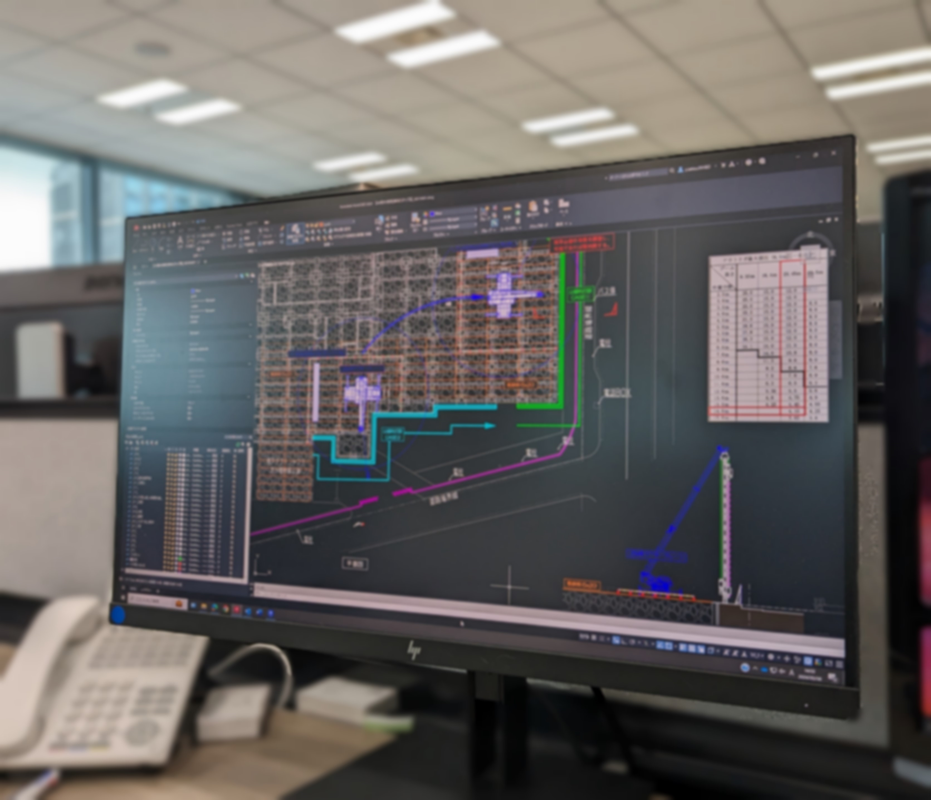This screenshot has width=931, height=800.
Task: Open the status bar customization menu icon
Action: pos(840,664)
